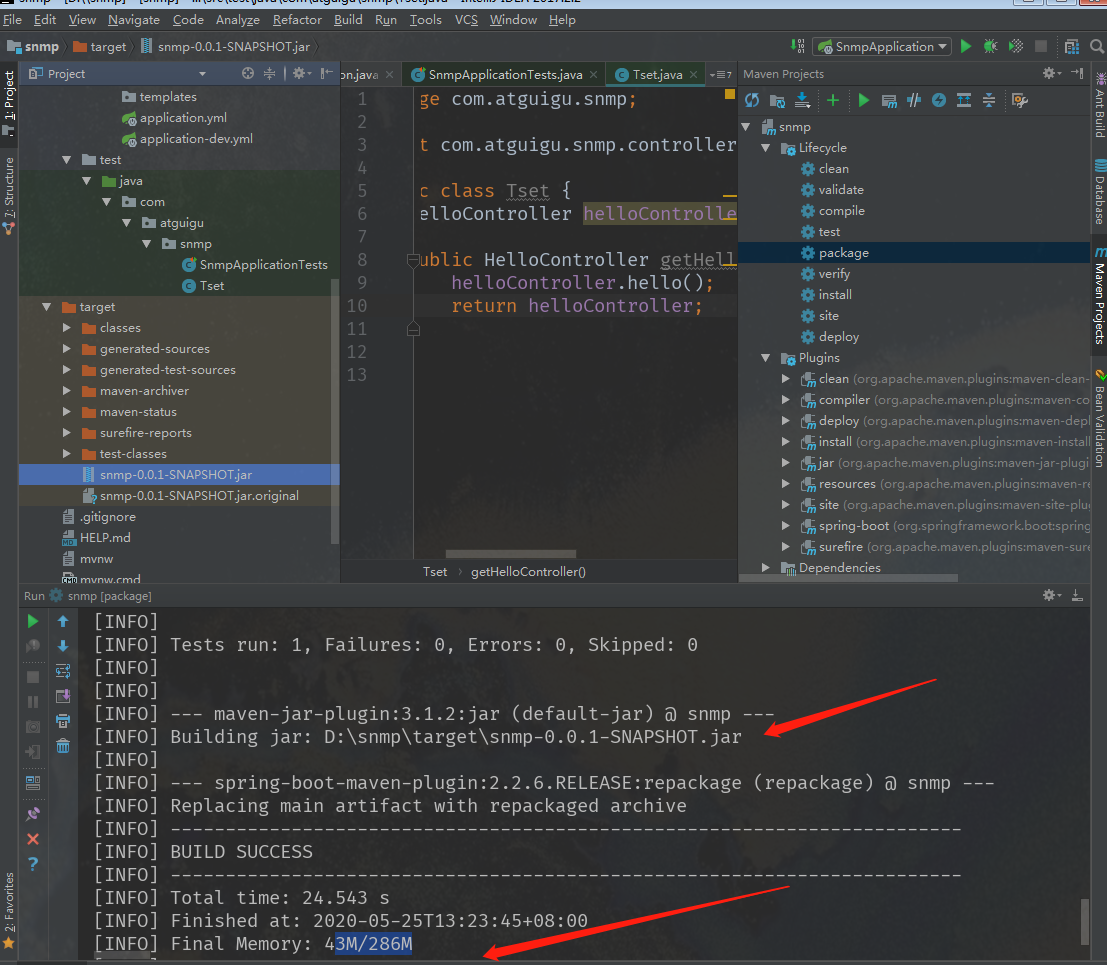The width and height of the screenshot is (1107, 965).
Task: Reimport all Maven projects
Action: coord(751,100)
